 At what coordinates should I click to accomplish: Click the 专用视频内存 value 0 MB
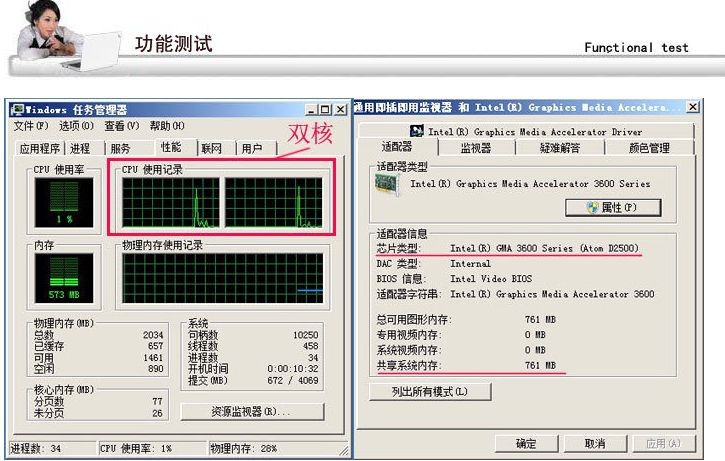535,335
